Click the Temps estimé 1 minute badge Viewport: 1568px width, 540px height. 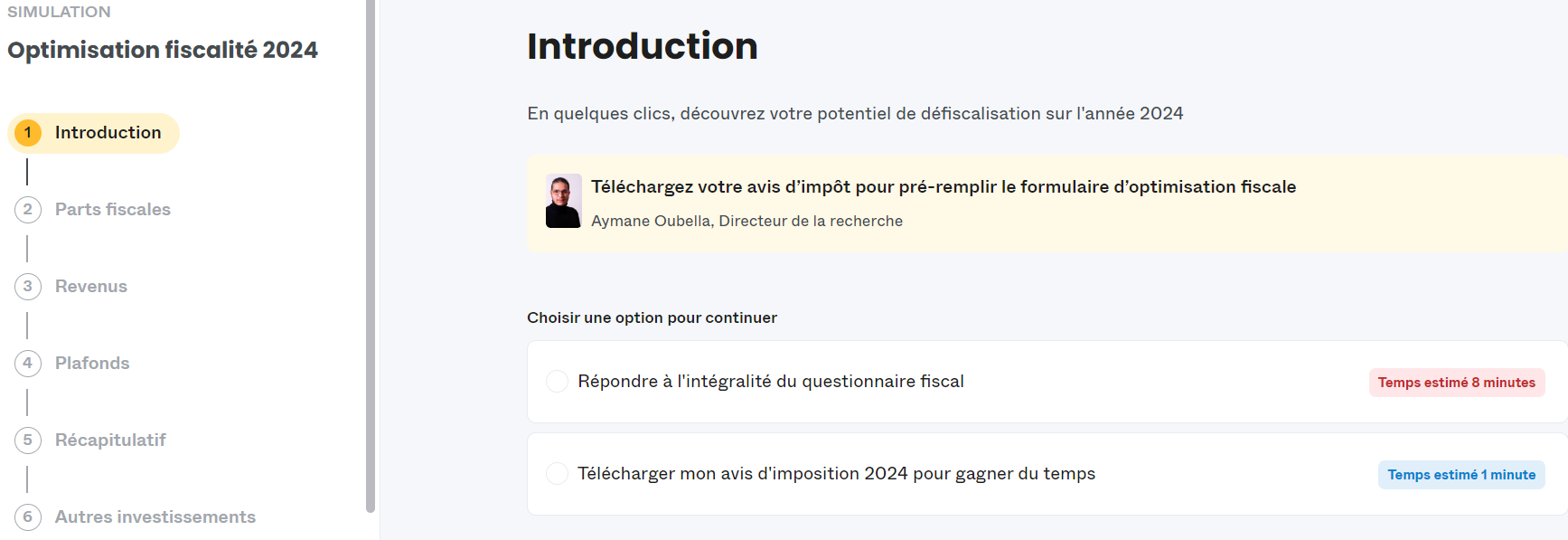pos(1462,474)
